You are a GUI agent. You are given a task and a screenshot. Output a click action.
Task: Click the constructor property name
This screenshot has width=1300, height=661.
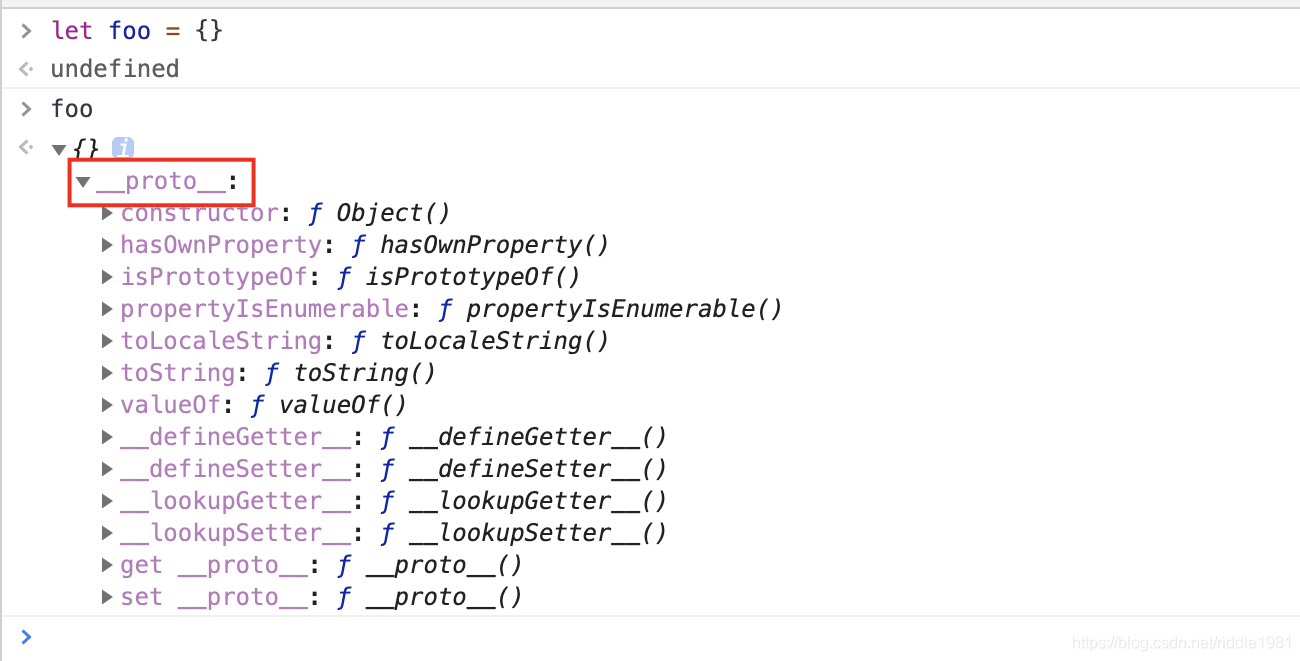tap(199, 213)
